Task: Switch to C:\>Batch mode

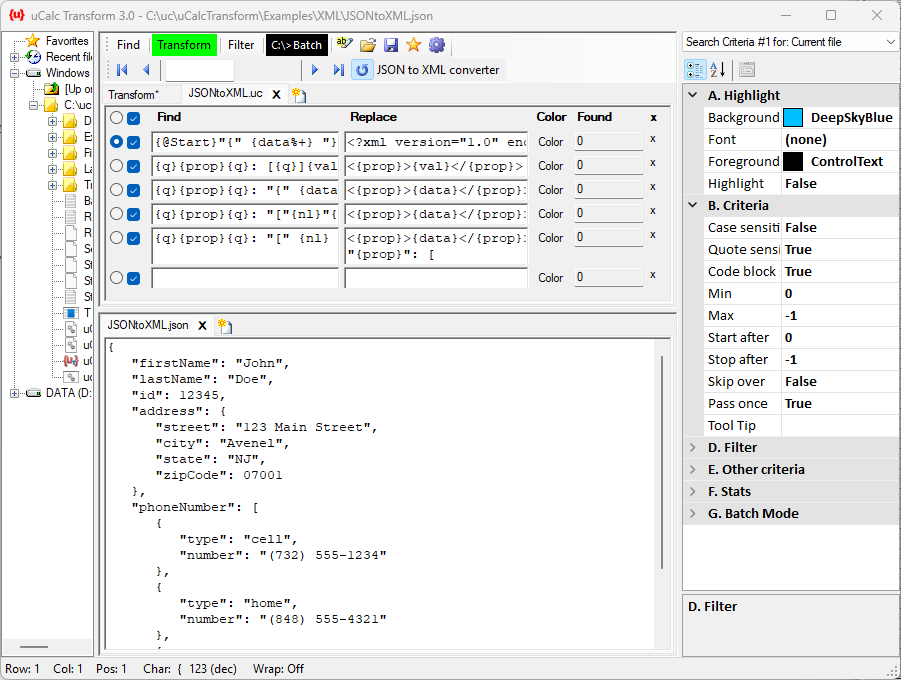Action: click(297, 45)
